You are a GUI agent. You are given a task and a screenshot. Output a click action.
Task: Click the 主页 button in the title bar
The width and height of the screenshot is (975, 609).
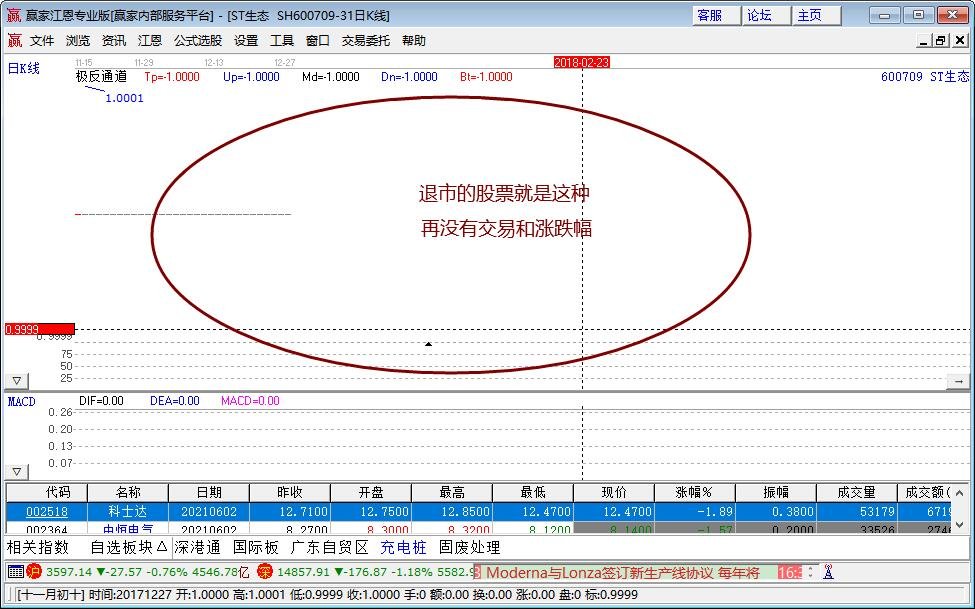click(x=816, y=16)
